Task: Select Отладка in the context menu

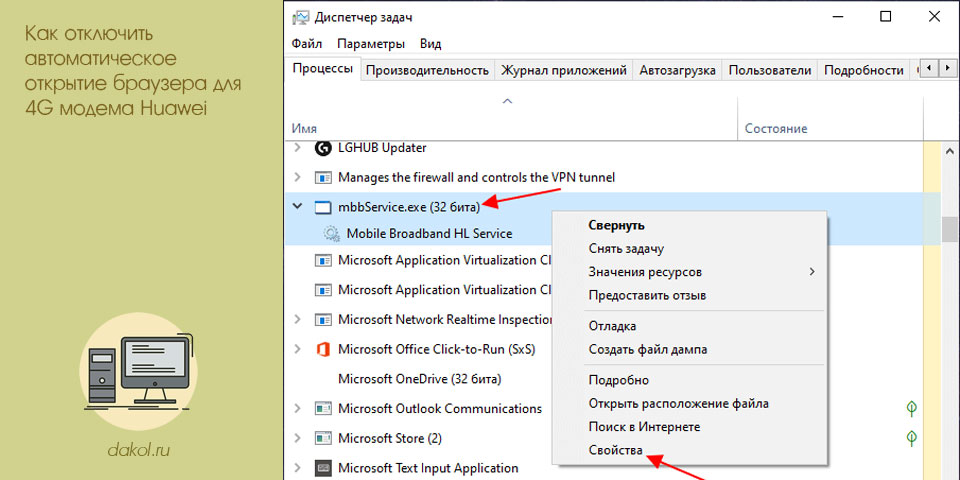Action: click(x=689, y=326)
